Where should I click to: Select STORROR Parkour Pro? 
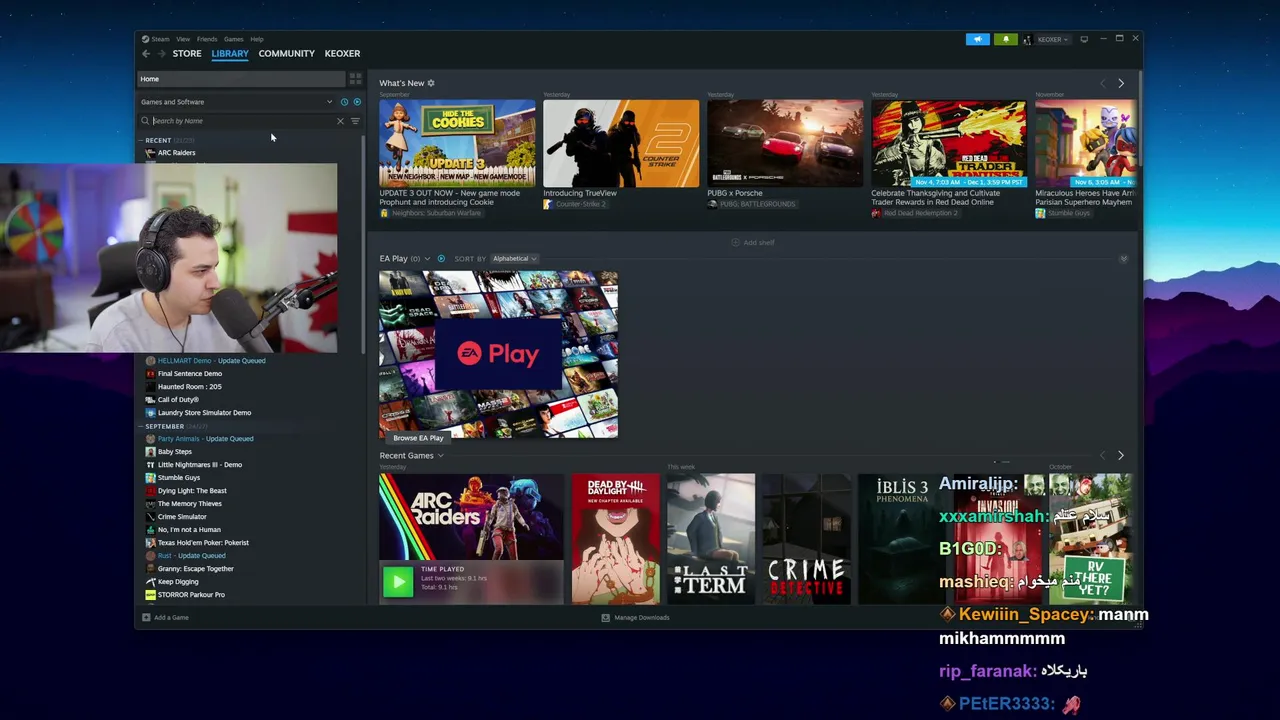tap(185, 595)
